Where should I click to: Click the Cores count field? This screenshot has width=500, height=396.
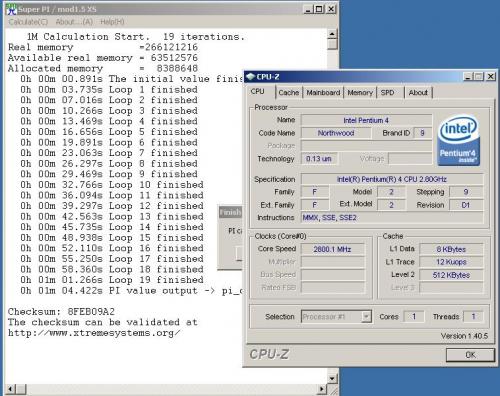[x=414, y=316]
